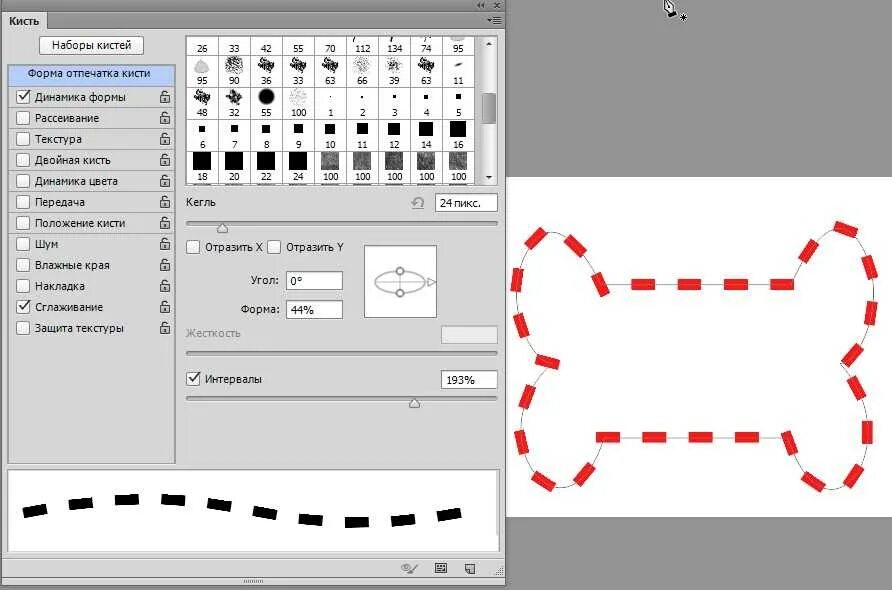
Task: Select the square brush preset 24
Action: click(298, 167)
